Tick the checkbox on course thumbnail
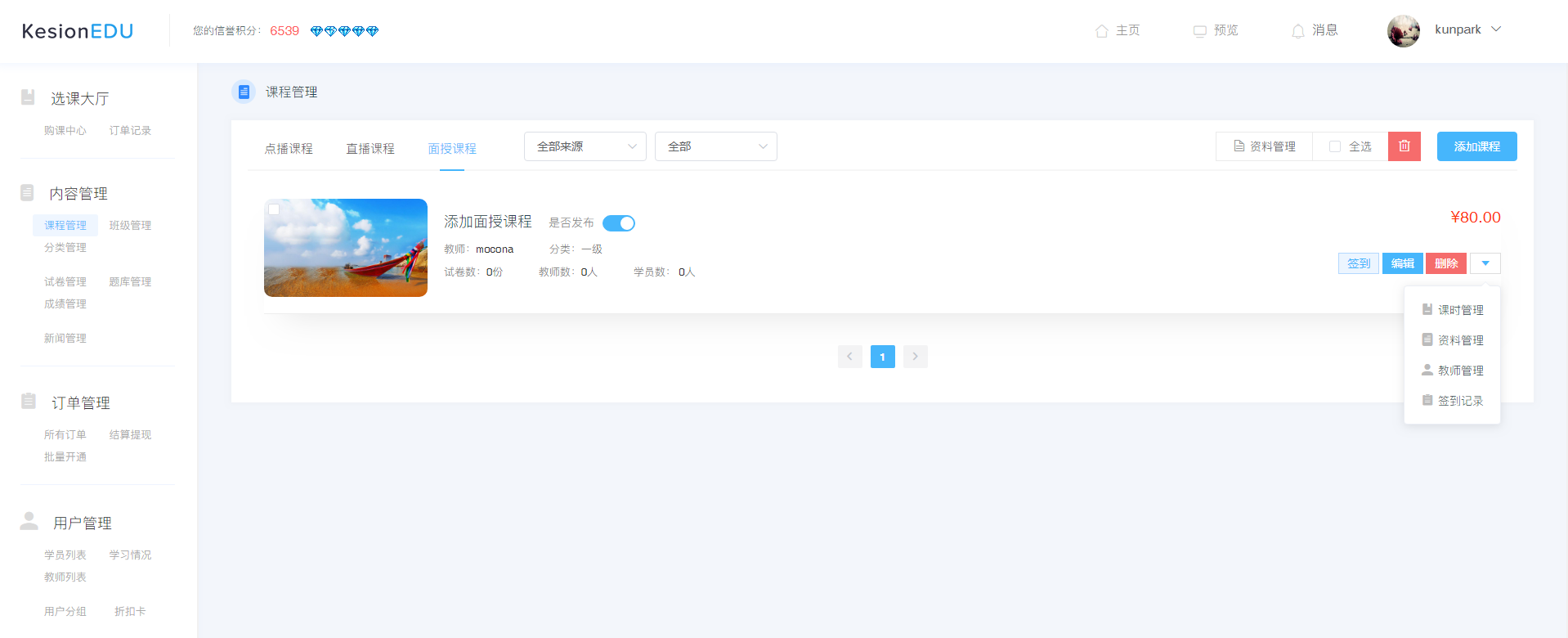 tap(275, 209)
